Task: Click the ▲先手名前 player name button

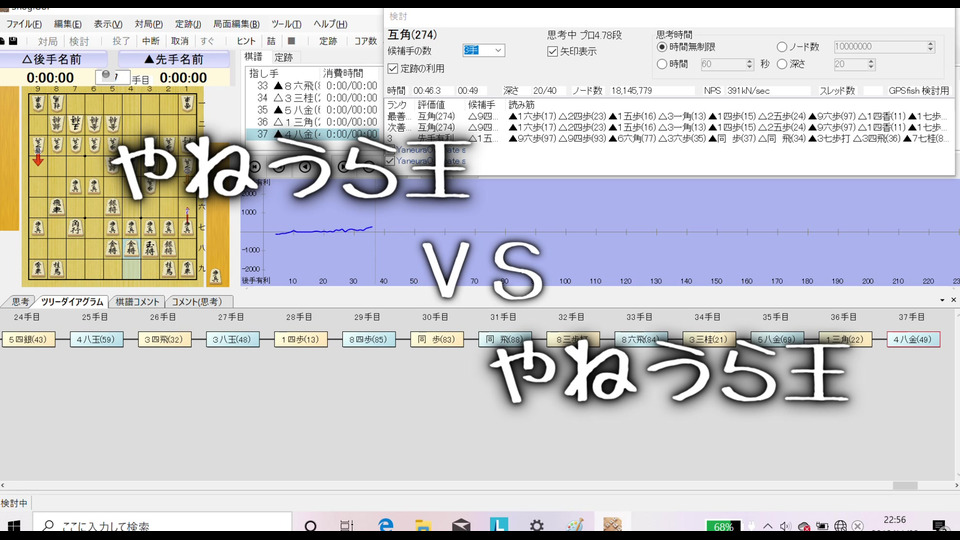Action: [174, 59]
